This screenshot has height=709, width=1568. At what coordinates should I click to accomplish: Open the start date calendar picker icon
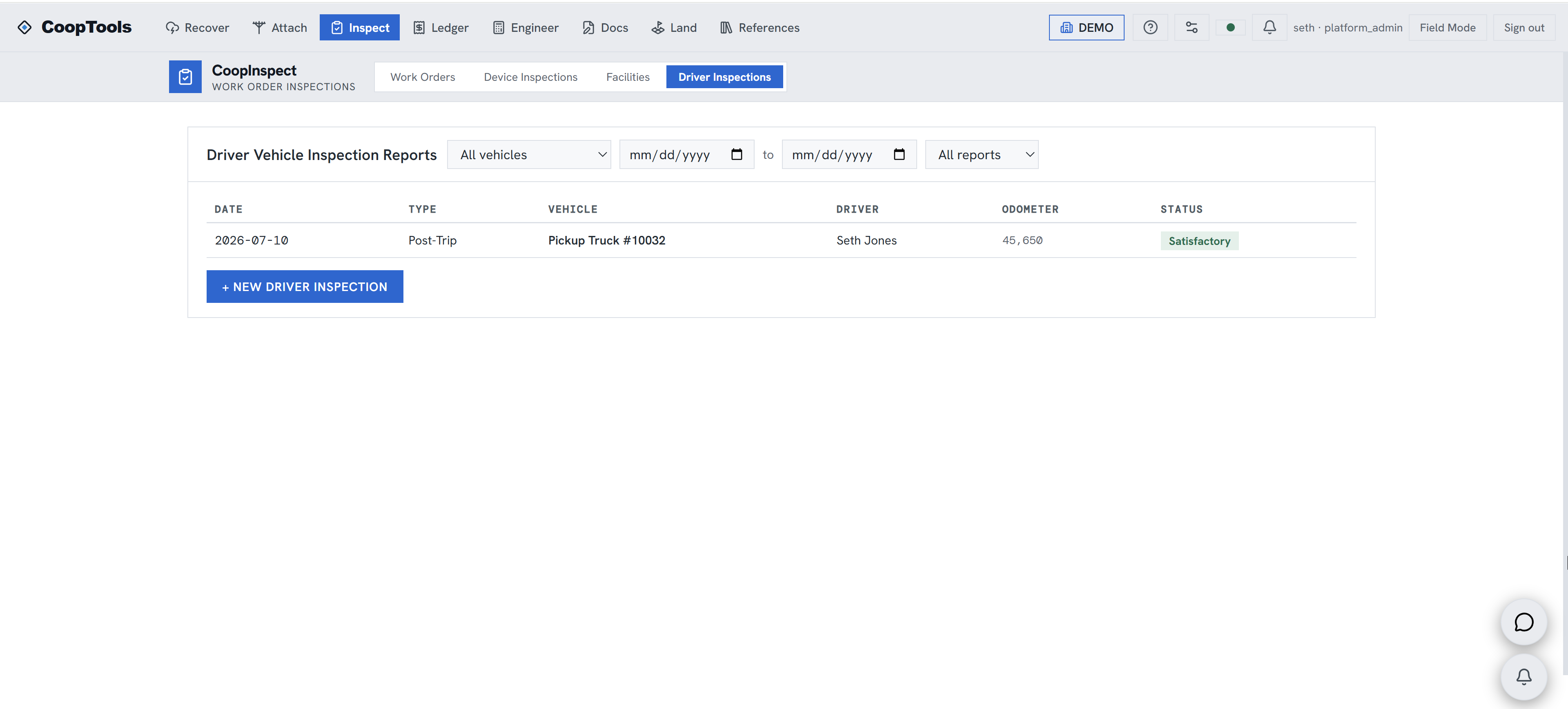[737, 154]
